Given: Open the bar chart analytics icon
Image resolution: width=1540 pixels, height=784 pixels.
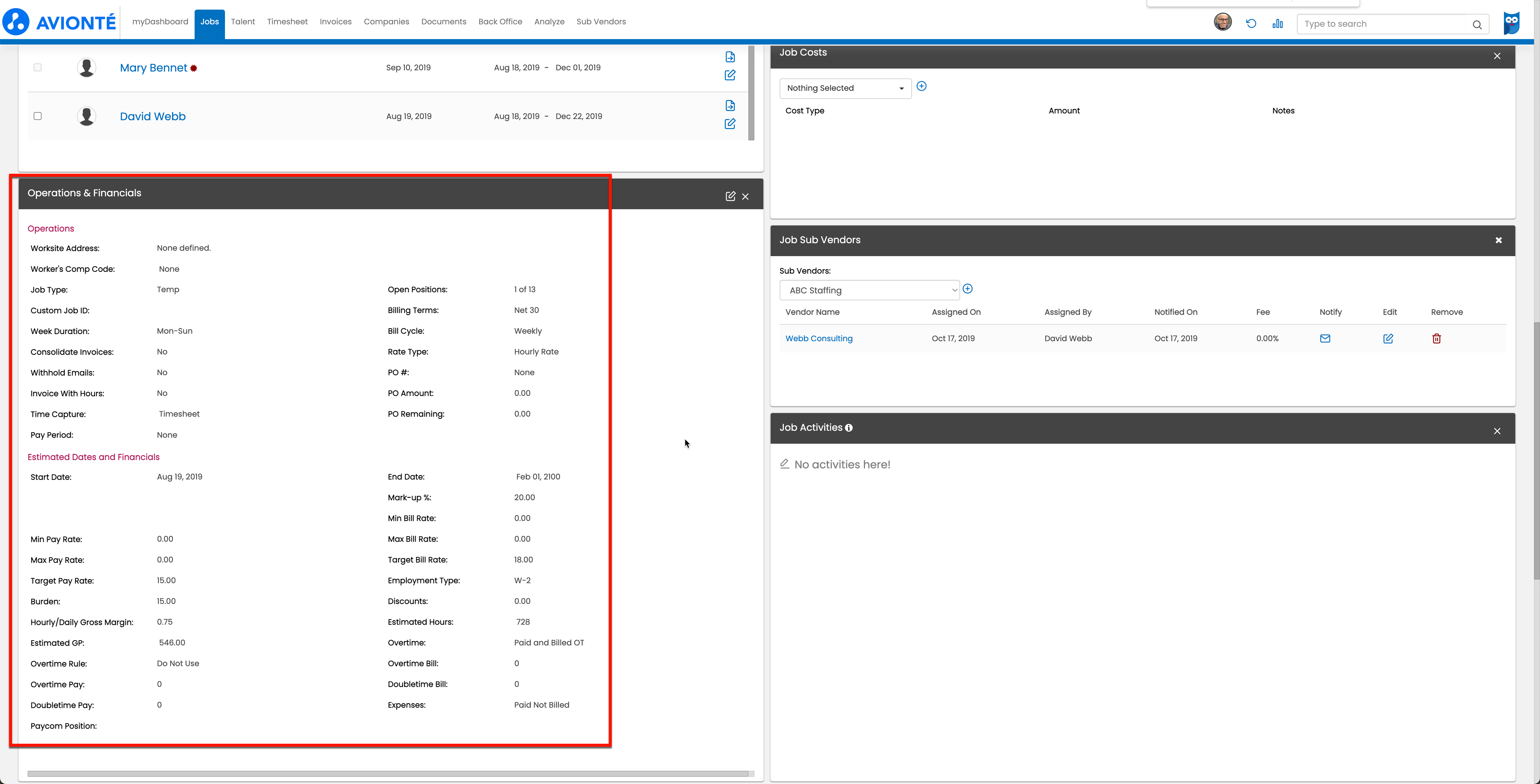Looking at the screenshot, I should 1277,24.
